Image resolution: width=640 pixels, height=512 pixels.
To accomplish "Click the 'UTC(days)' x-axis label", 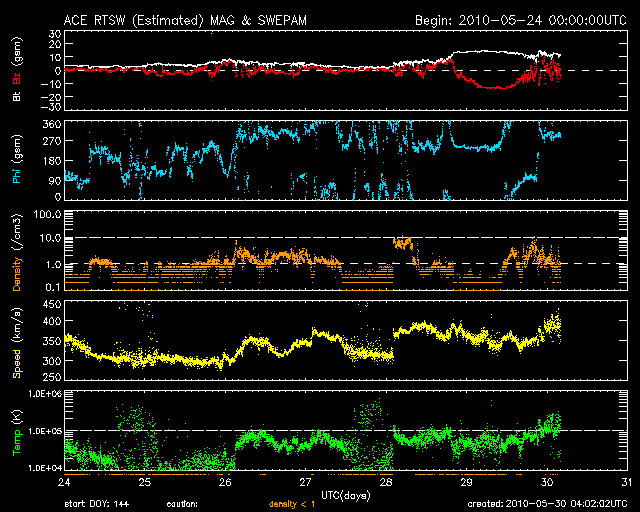I will (346, 496).
